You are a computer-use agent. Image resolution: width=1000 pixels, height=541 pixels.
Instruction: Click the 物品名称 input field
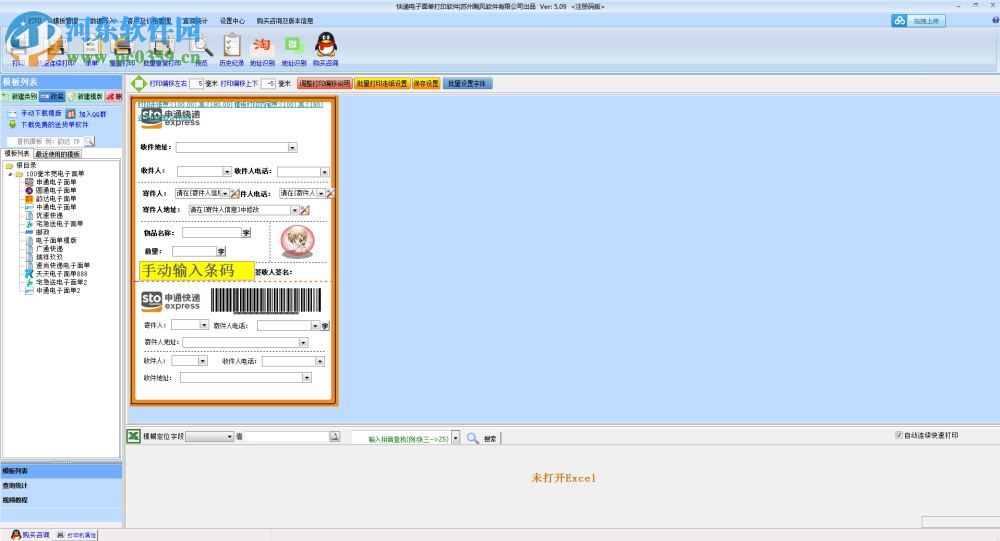(x=212, y=233)
